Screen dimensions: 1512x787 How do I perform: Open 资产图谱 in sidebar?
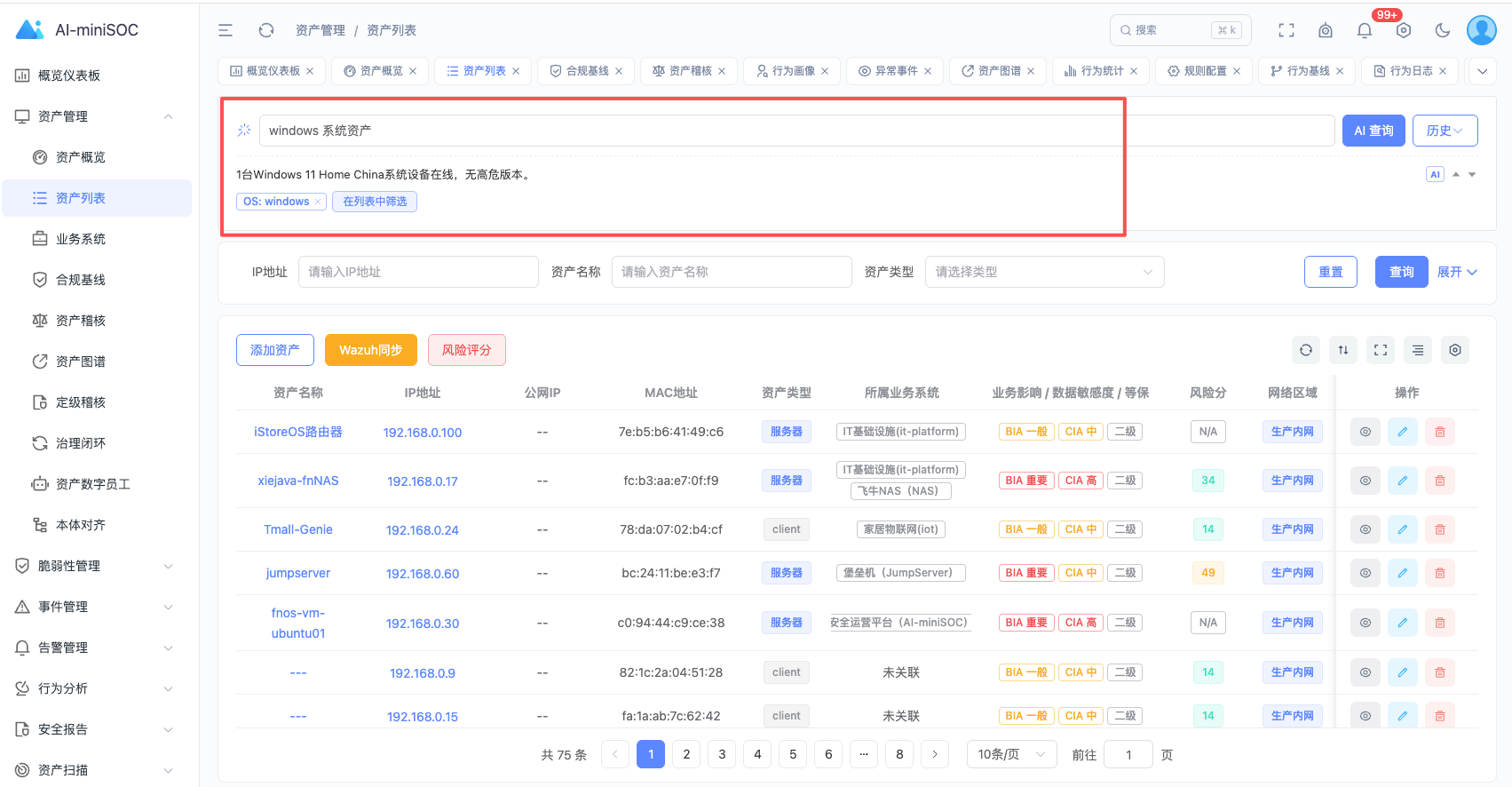(96, 362)
